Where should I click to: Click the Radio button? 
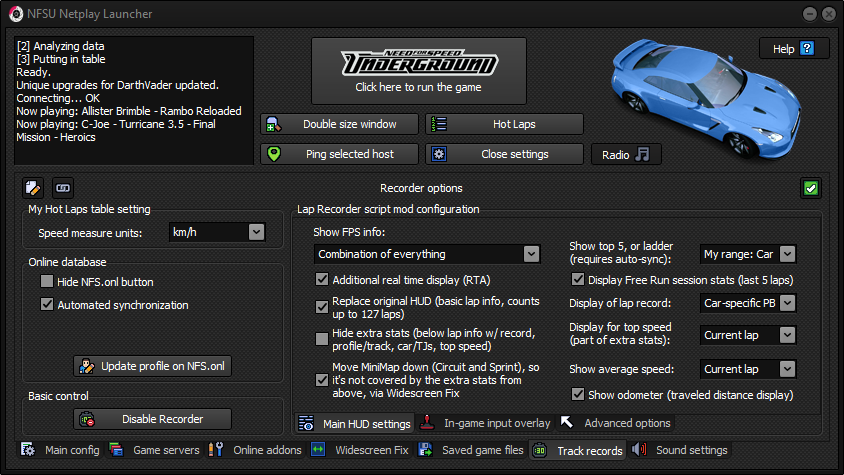point(626,155)
